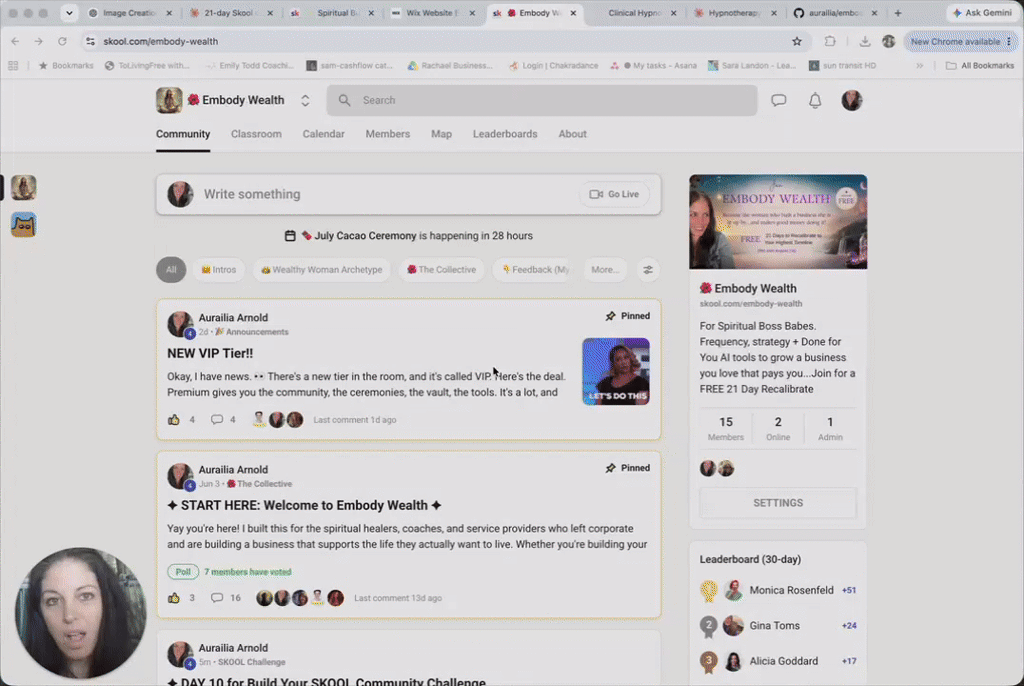The width and height of the screenshot is (1024, 686).
Task: Reload the page in Chrome
Action: [62, 41]
